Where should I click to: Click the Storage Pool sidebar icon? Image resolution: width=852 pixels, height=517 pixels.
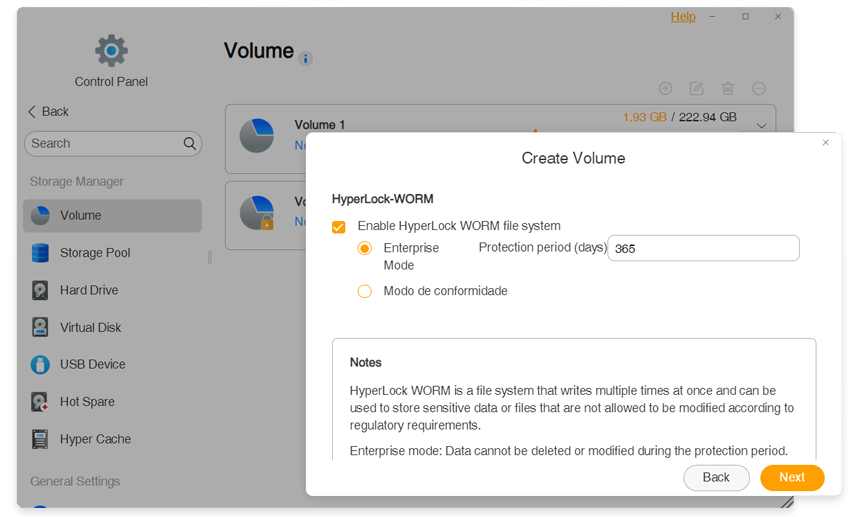[x=40, y=253]
